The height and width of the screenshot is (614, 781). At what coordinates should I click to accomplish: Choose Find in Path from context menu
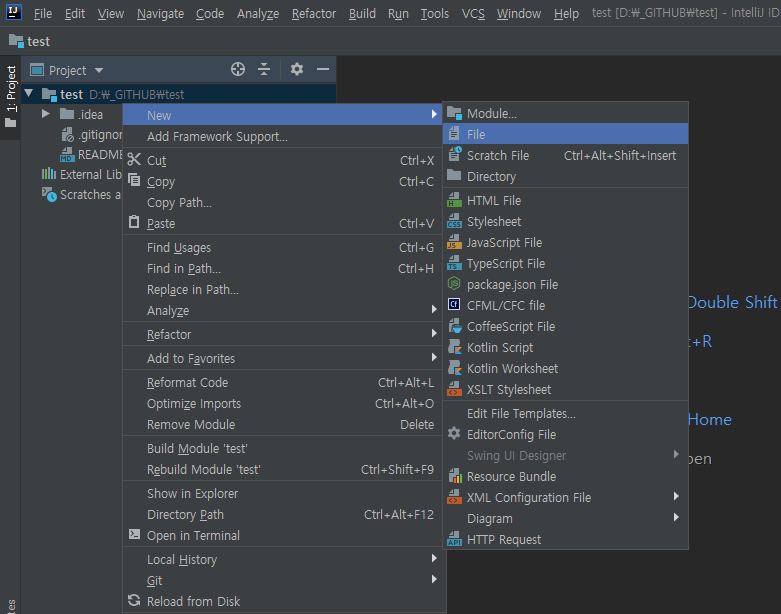282,269
